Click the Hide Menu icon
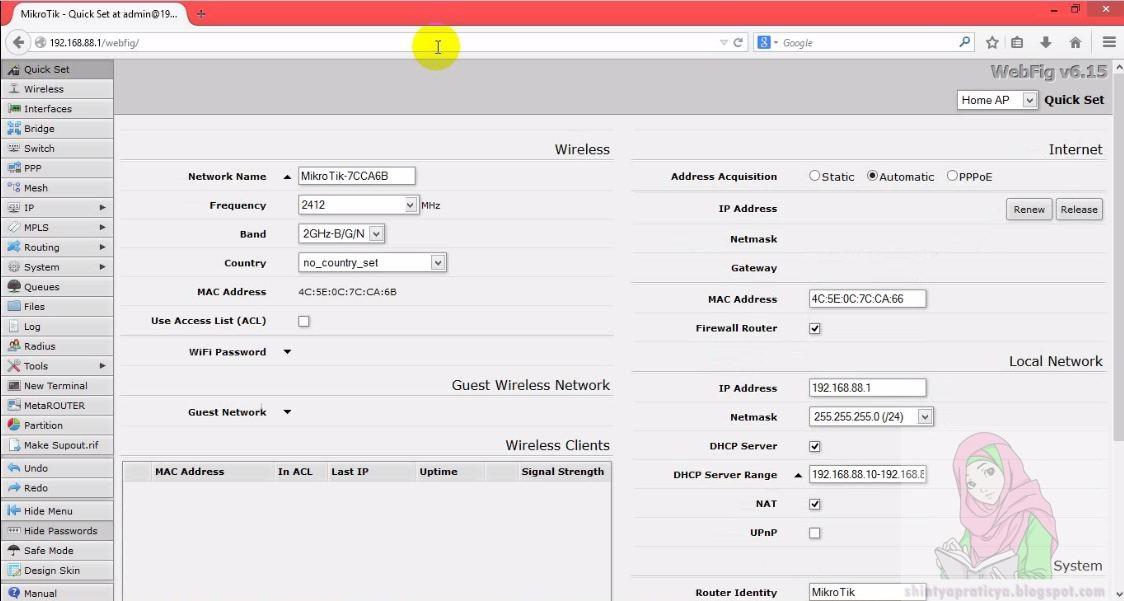The width and height of the screenshot is (1124, 601). point(14,511)
